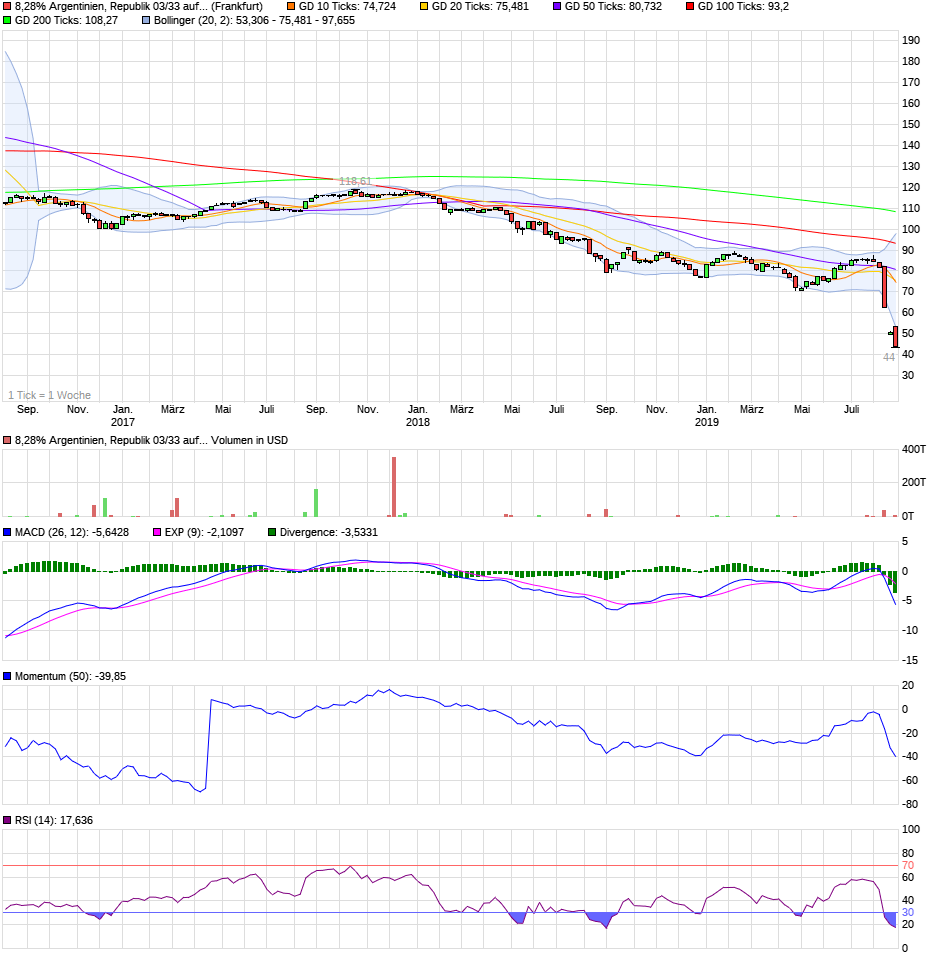Click the red Volumen in USD swatch
940x958 pixels.
point(7,441)
